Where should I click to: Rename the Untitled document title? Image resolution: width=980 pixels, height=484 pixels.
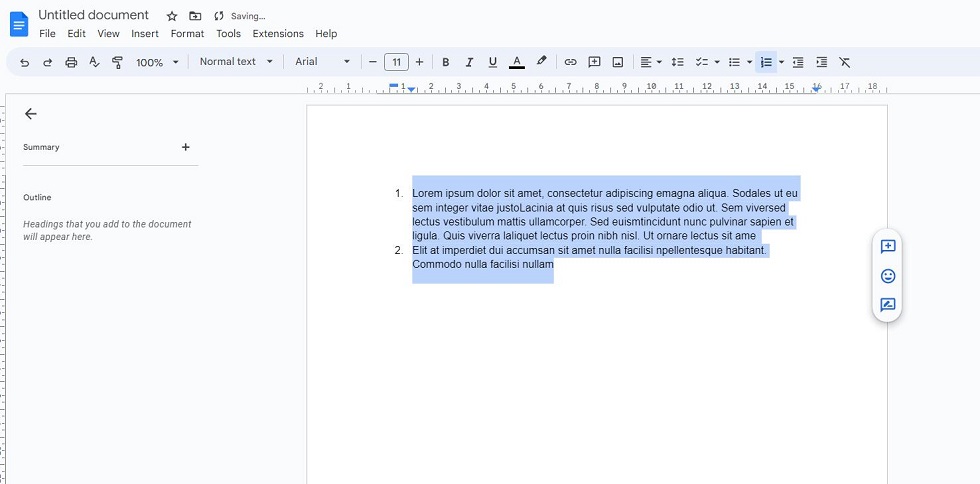(94, 15)
